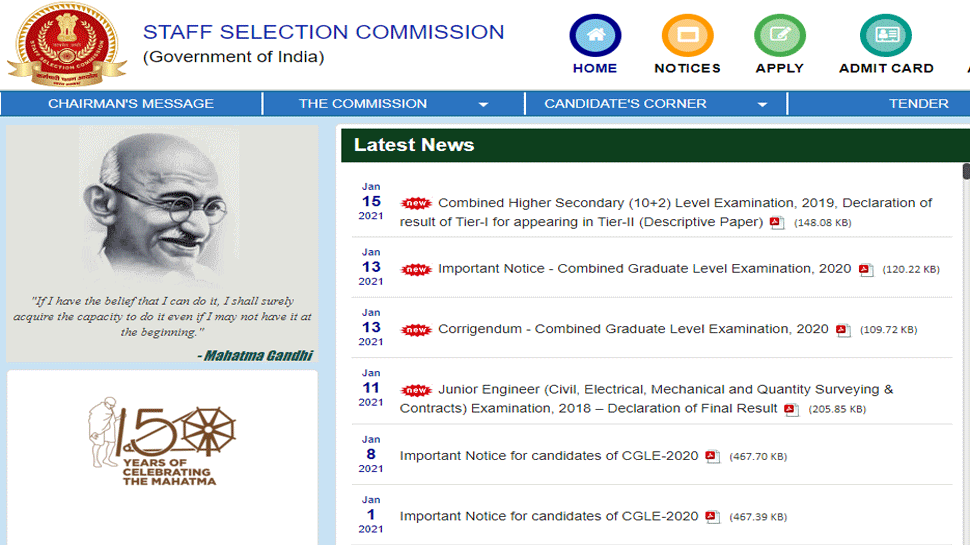Open Important Notice Combined Graduate Level 2020 link

click(x=645, y=268)
